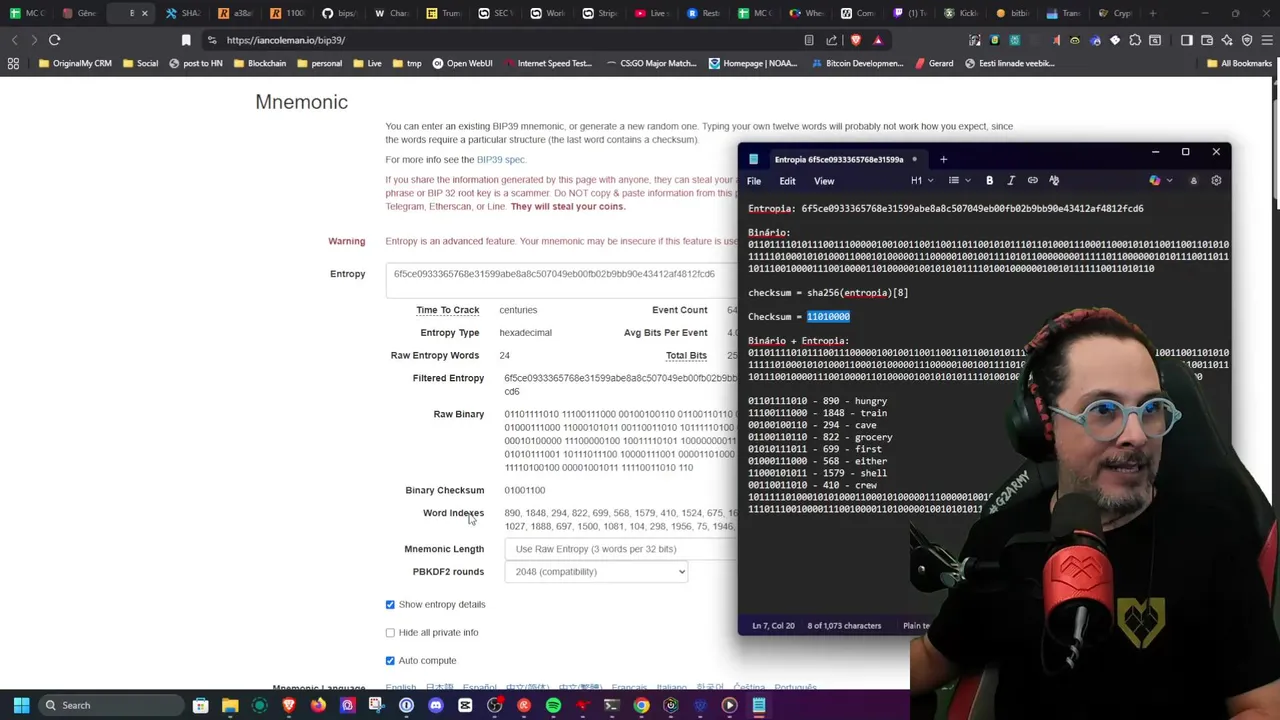Open the OriginalMy CRM bookmark
Viewport: 1280px width, 720px height.
[x=75, y=63]
